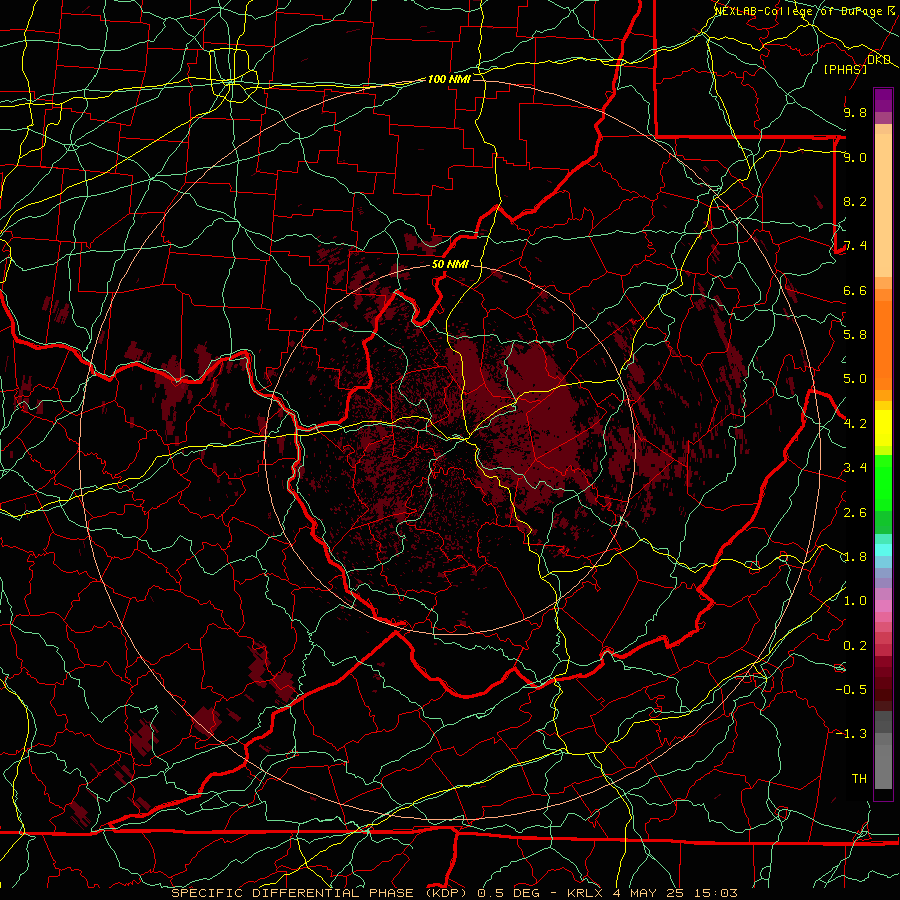The height and width of the screenshot is (900, 900).
Task: Select the yellow band in the color bar
Action: tap(883, 428)
